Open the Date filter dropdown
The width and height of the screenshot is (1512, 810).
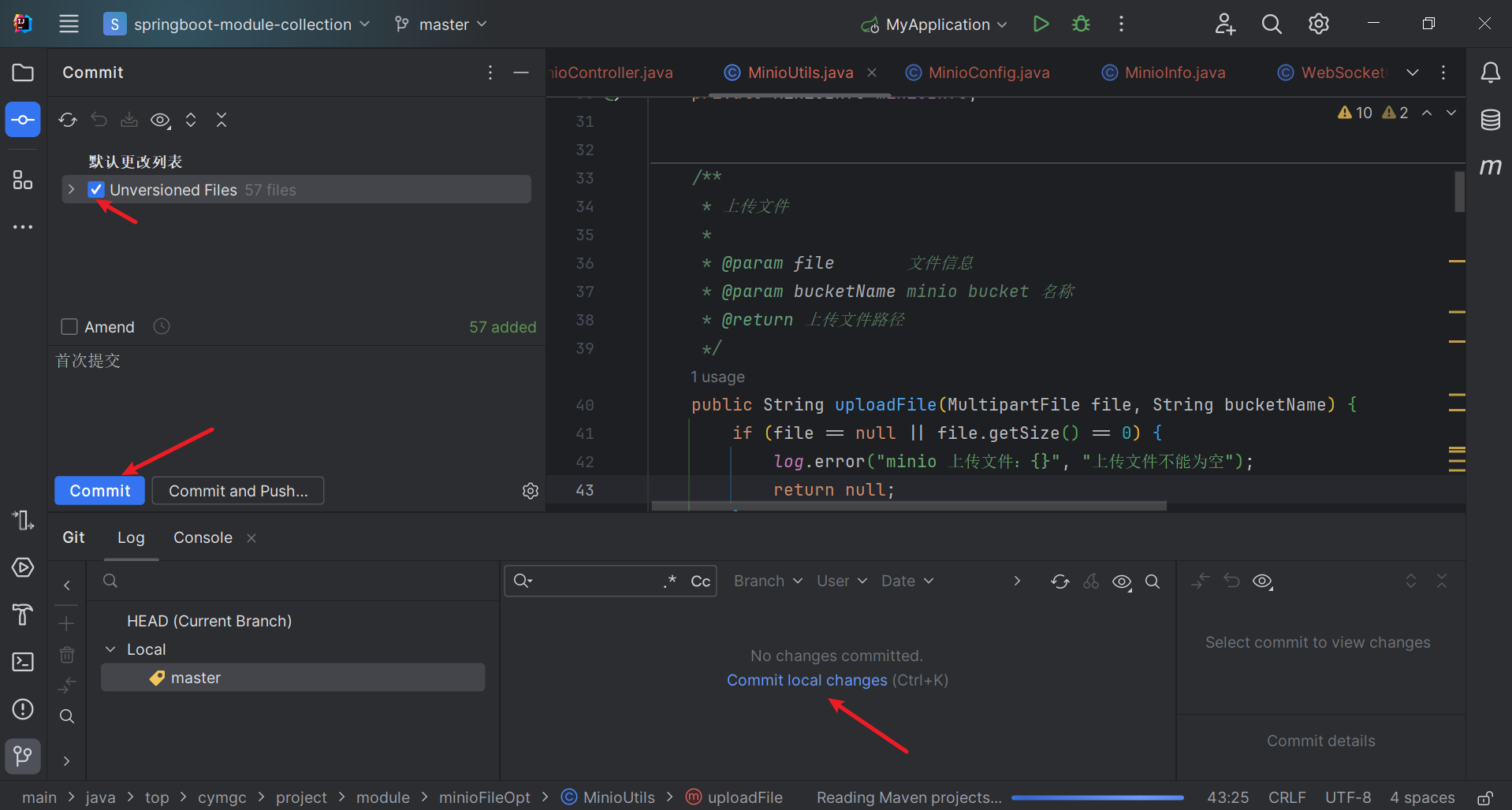click(907, 581)
